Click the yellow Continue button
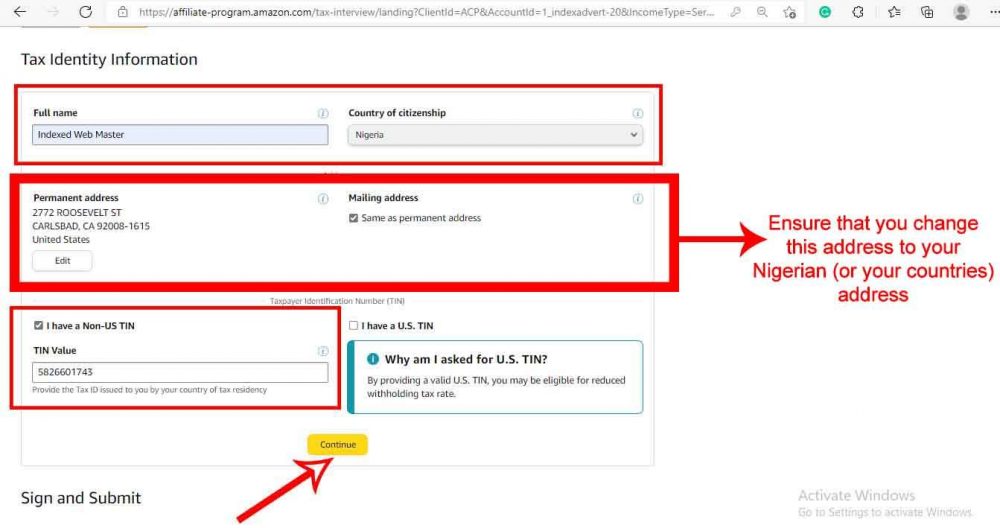Image resolution: width=1000 pixels, height=528 pixels. [337, 444]
